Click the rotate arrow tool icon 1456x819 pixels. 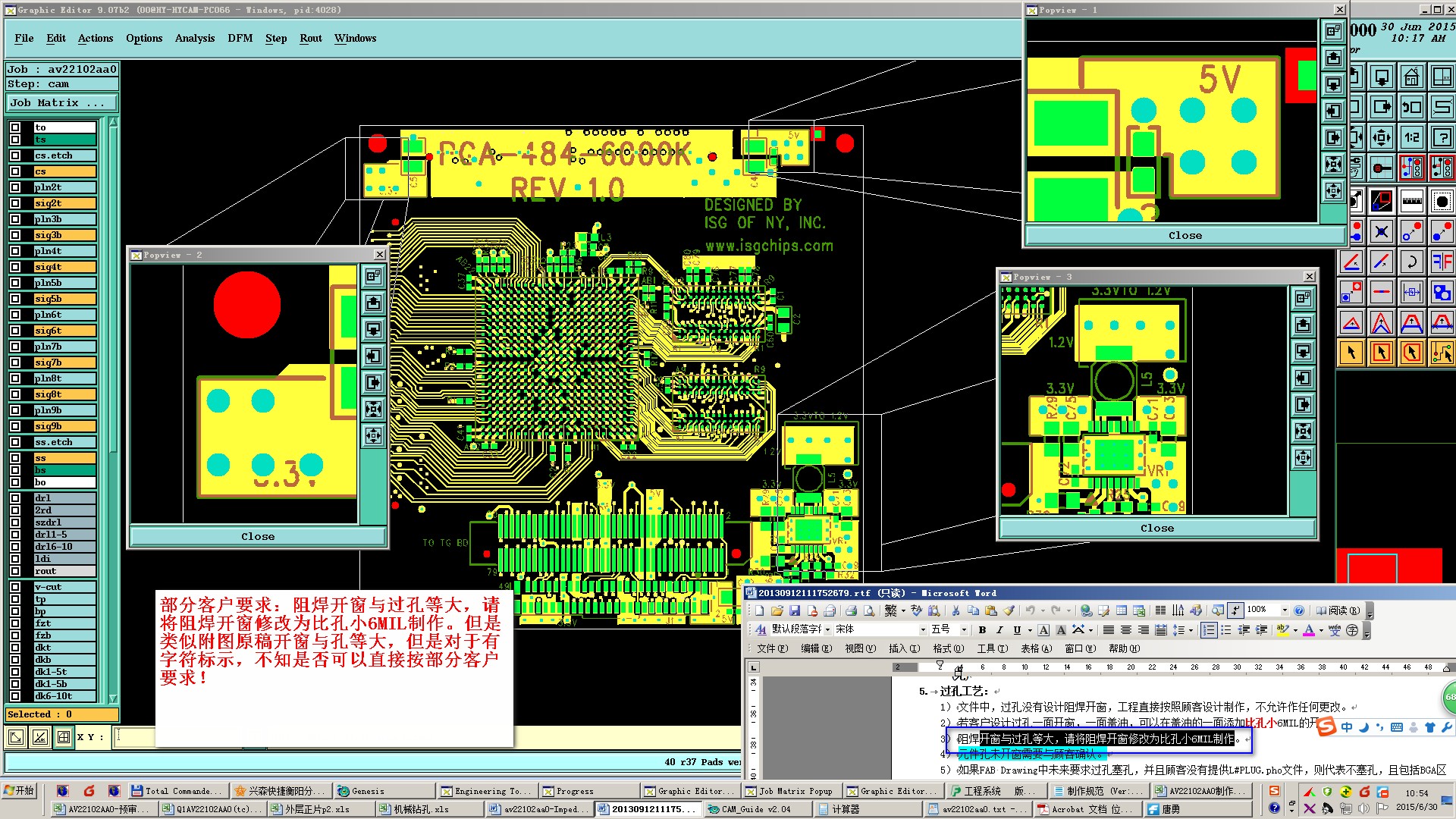tap(1412, 262)
